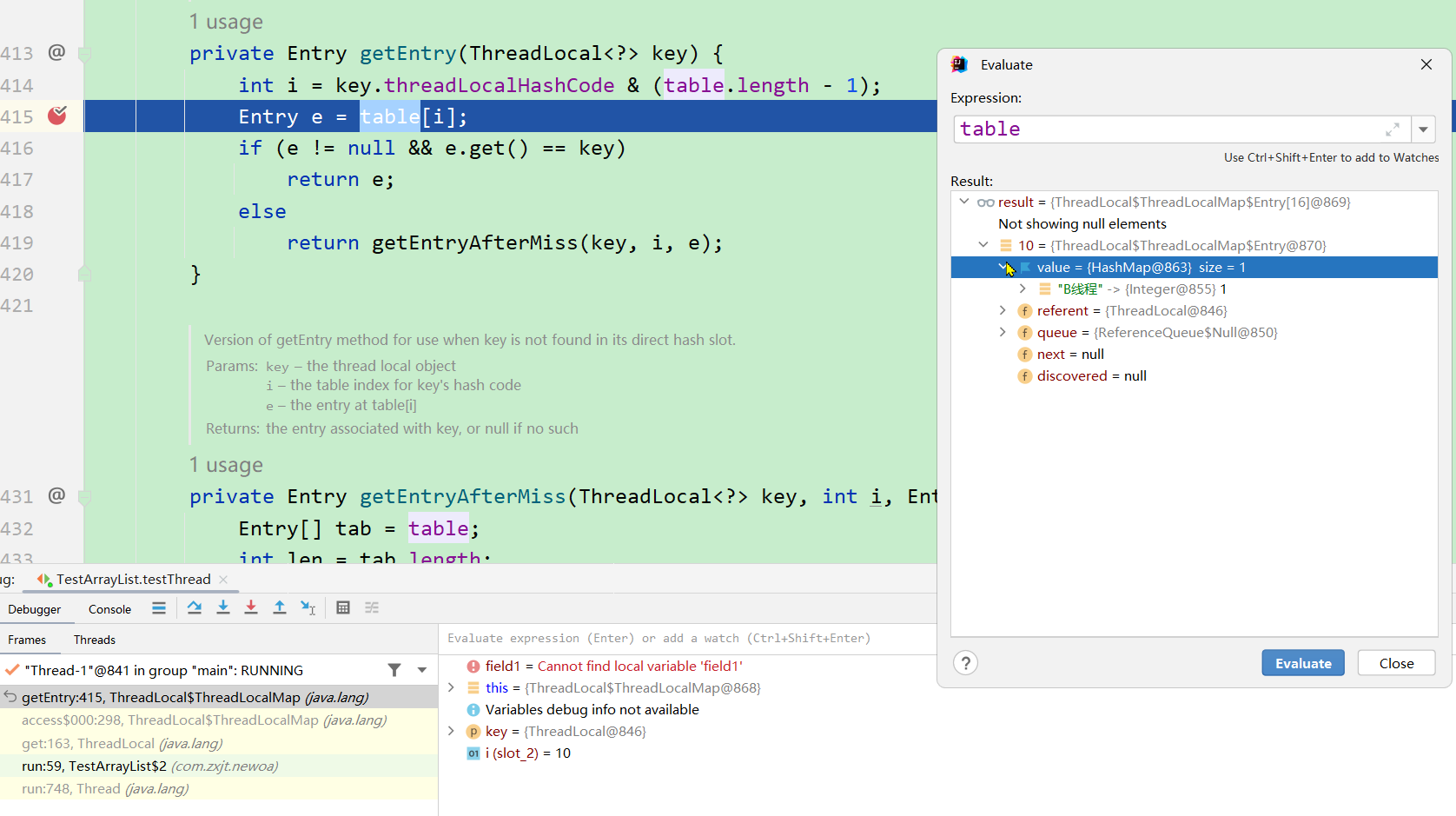Open Evaluate Expression calculator icon in toolbar
The height and width of the screenshot is (816, 1456).
tap(343, 607)
